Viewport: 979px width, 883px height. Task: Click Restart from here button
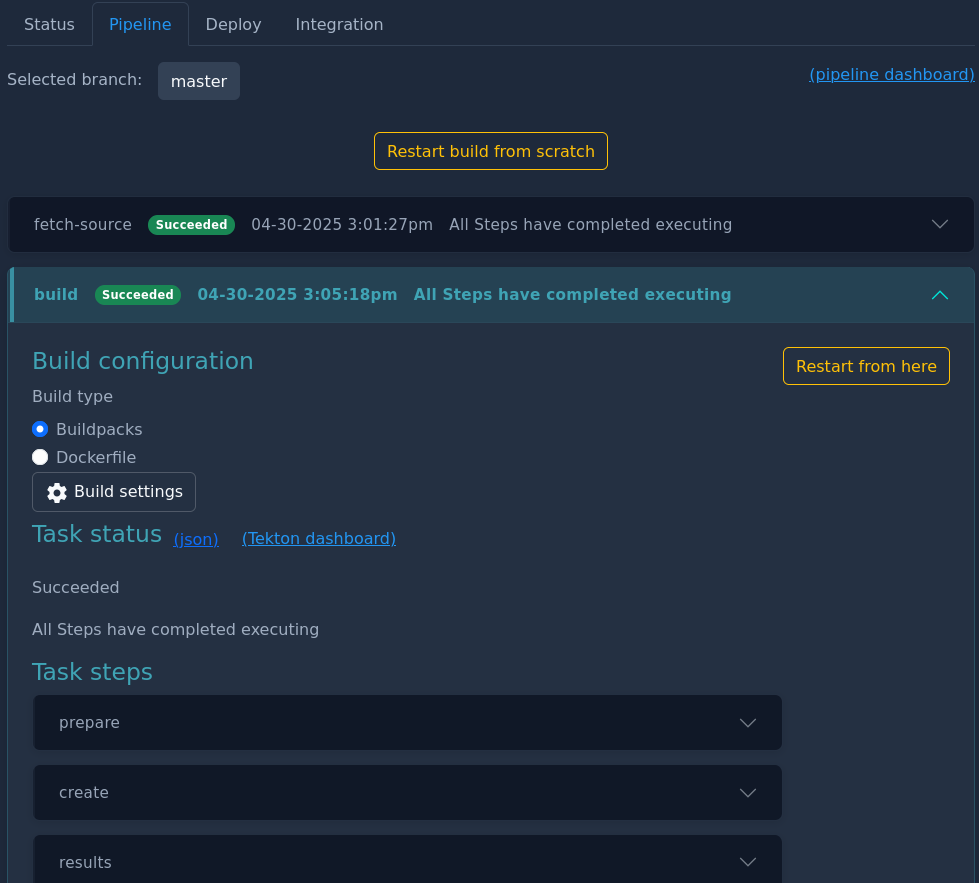866,366
